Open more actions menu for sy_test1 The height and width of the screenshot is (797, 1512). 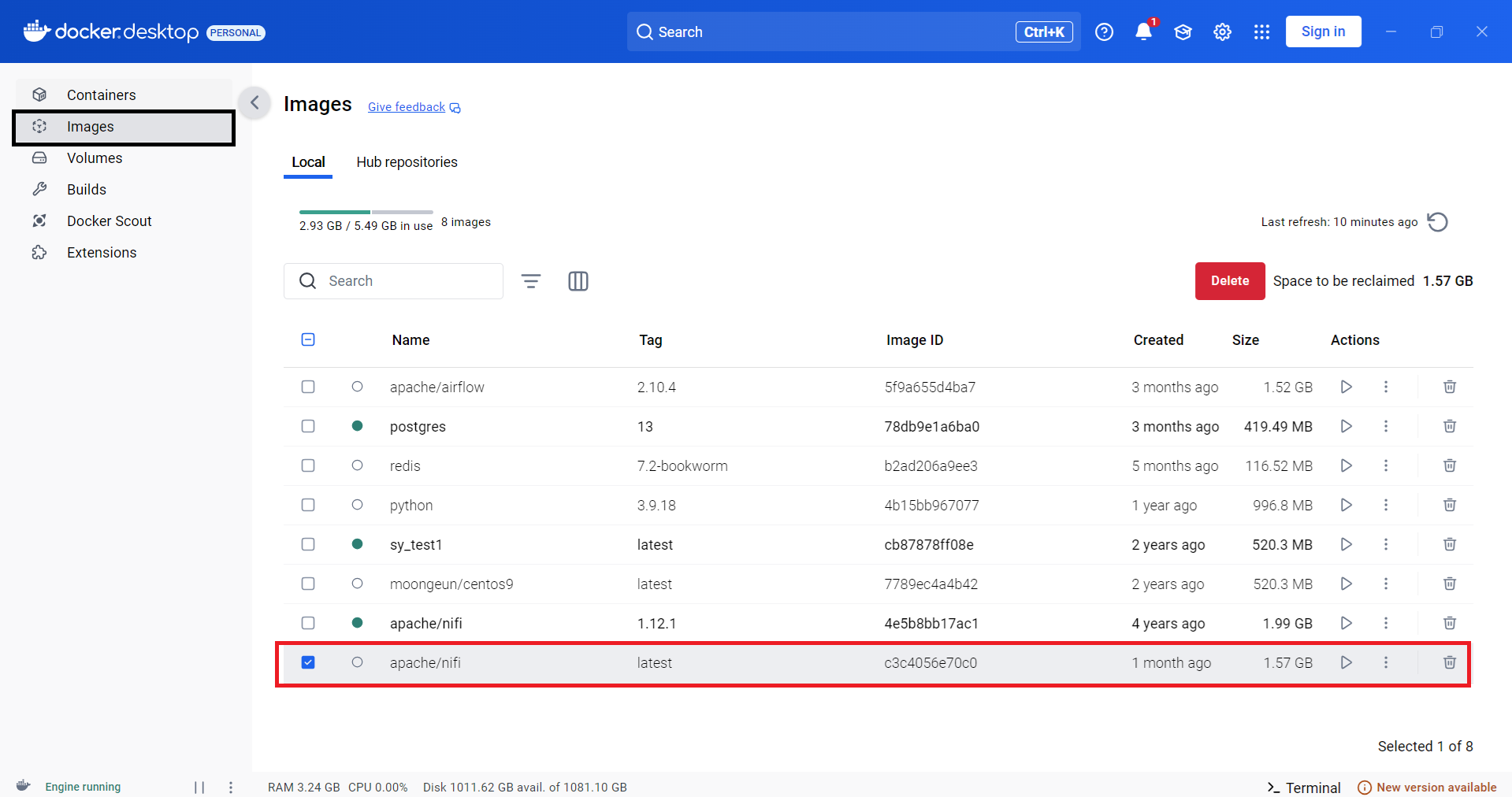[x=1386, y=544]
